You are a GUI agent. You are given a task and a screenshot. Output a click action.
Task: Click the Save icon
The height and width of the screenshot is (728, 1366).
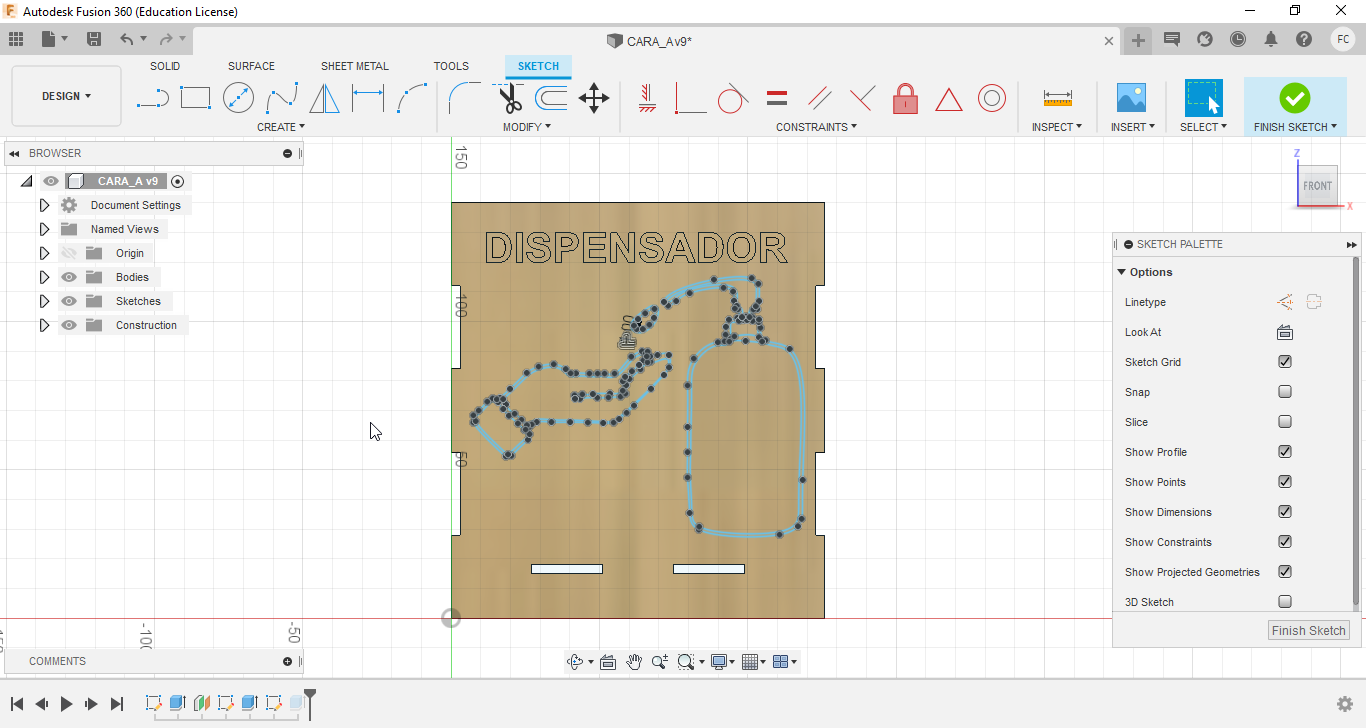point(94,39)
